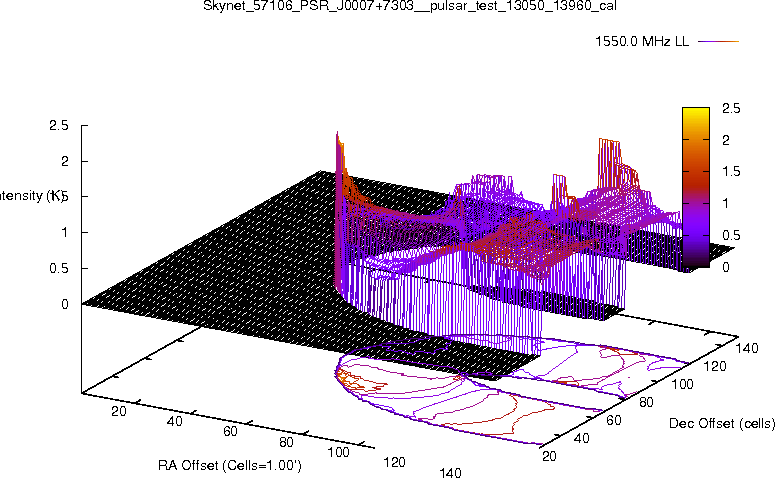Click Dec Offset axis tick '100'
The height and width of the screenshot is (478, 775).
tap(683, 384)
